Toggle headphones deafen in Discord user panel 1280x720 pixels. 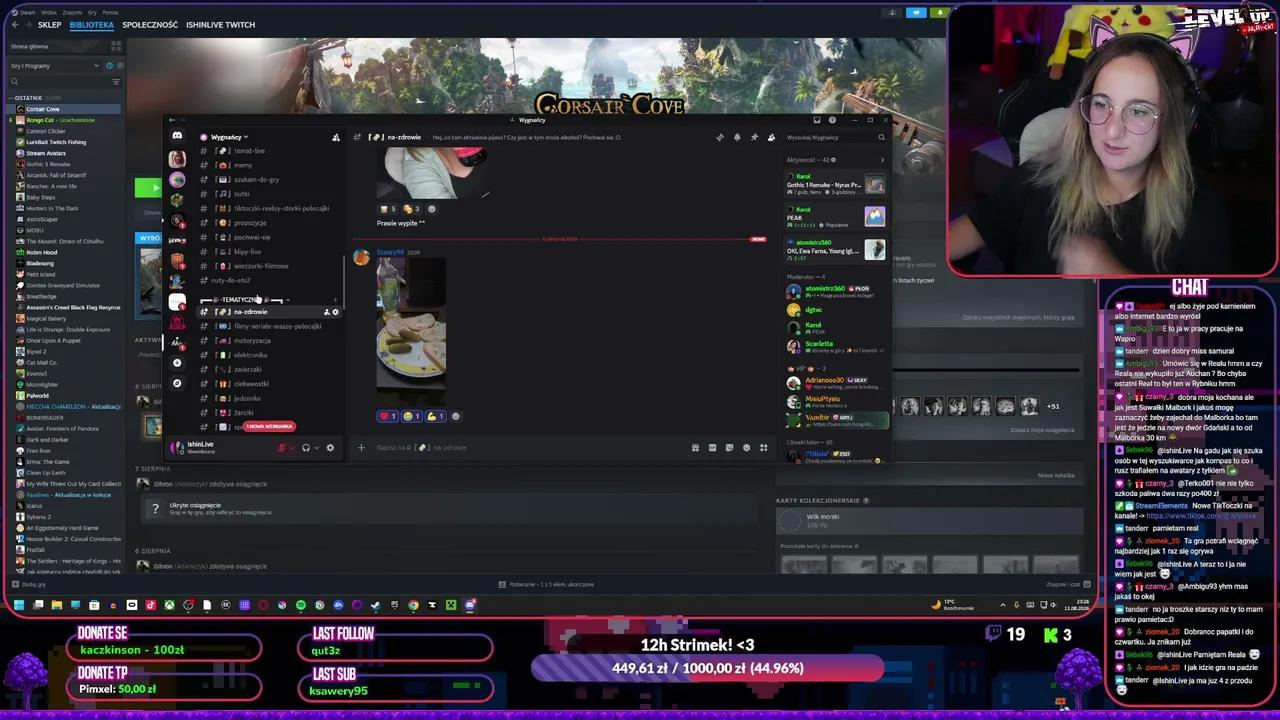click(x=306, y=448)
